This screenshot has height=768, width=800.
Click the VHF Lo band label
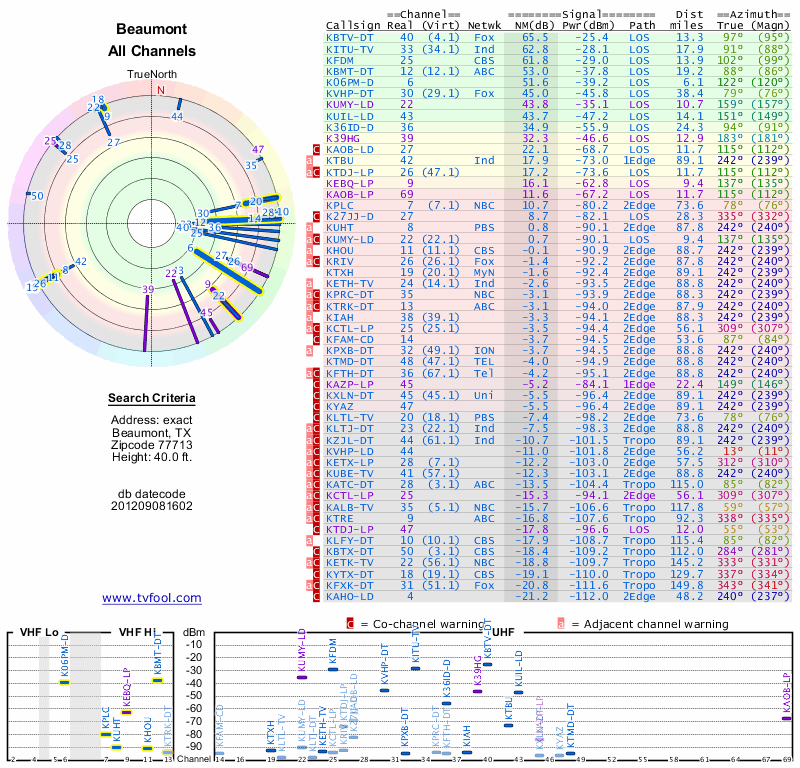pyautogui.click(x=39, y=632)
